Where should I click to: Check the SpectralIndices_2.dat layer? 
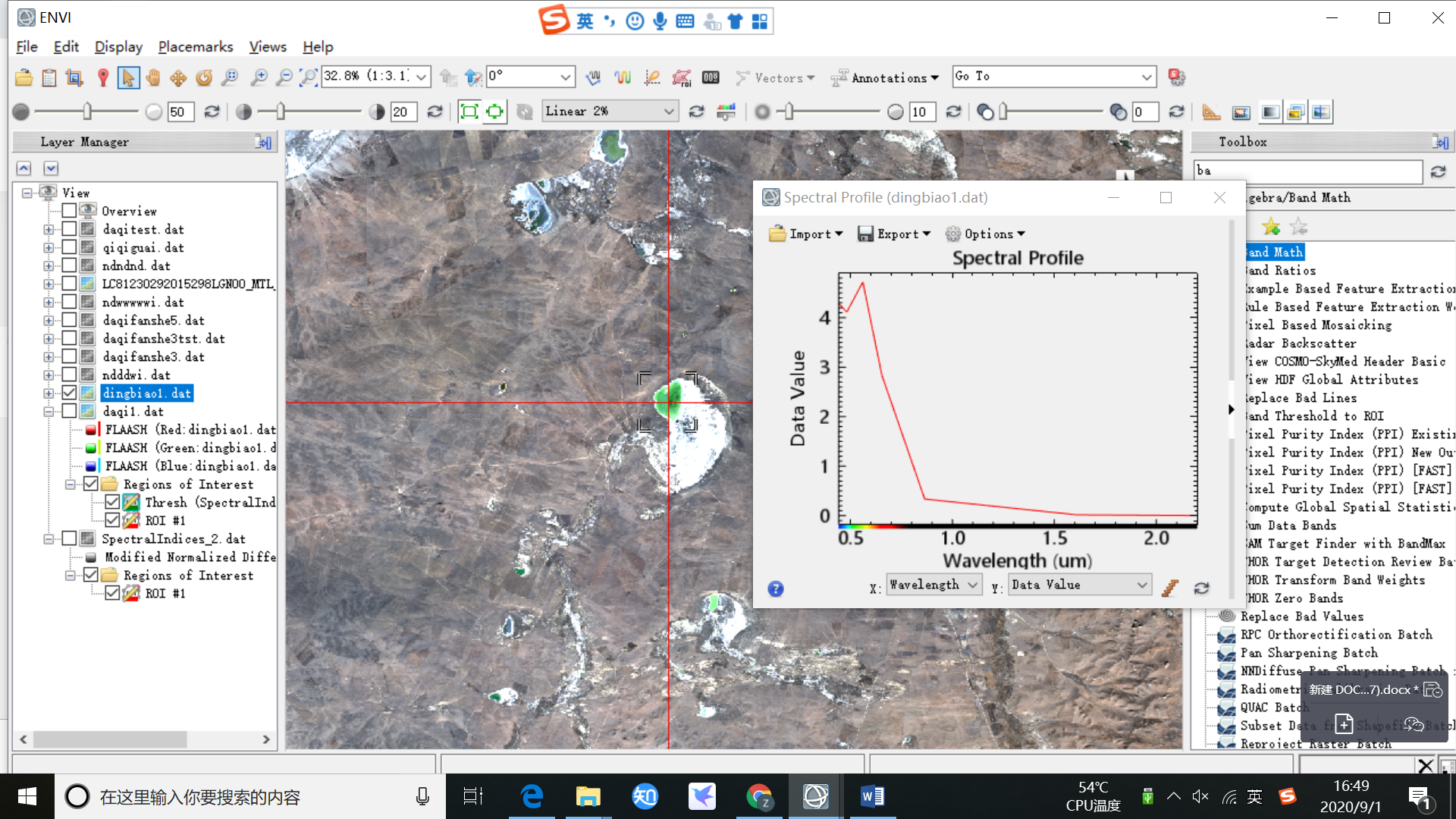click(69, 538)
